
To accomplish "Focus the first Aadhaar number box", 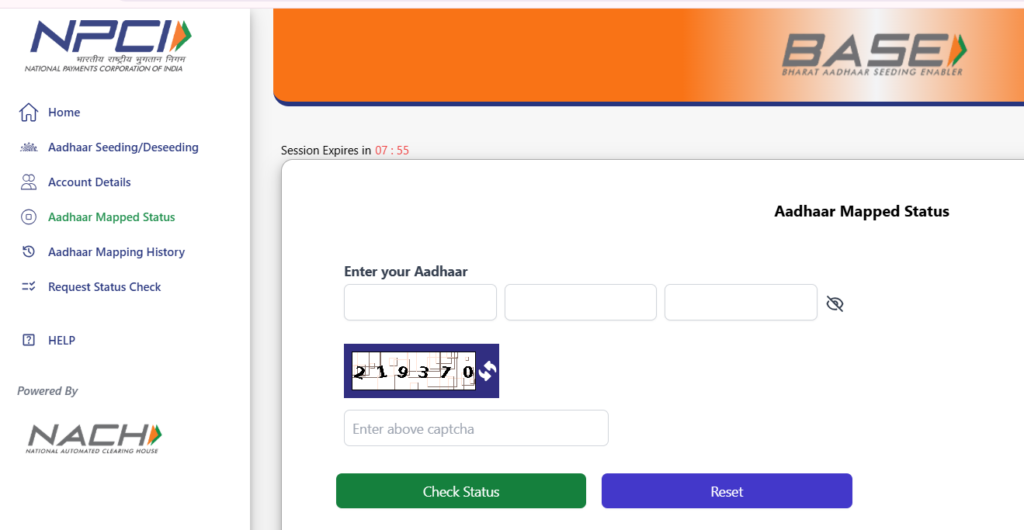I will (x=420, y=302).
